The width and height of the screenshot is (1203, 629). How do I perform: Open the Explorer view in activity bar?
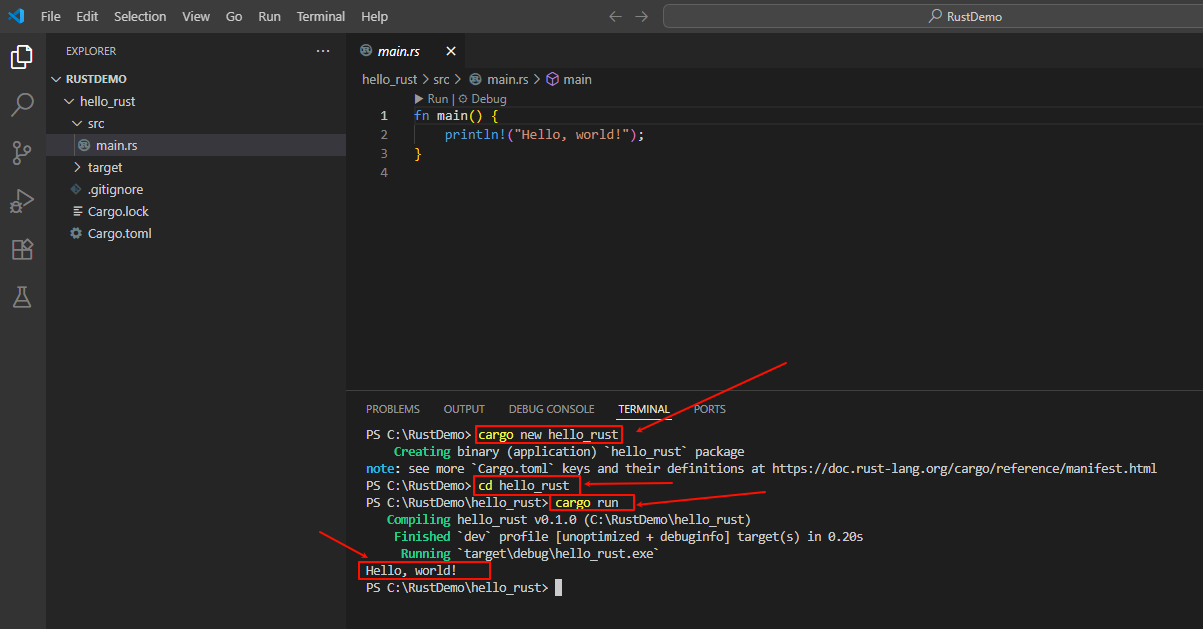coord(22,58)
